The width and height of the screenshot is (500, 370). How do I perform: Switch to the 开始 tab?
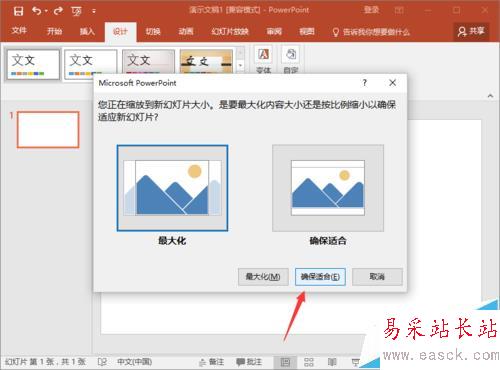(x=54, y=31)
